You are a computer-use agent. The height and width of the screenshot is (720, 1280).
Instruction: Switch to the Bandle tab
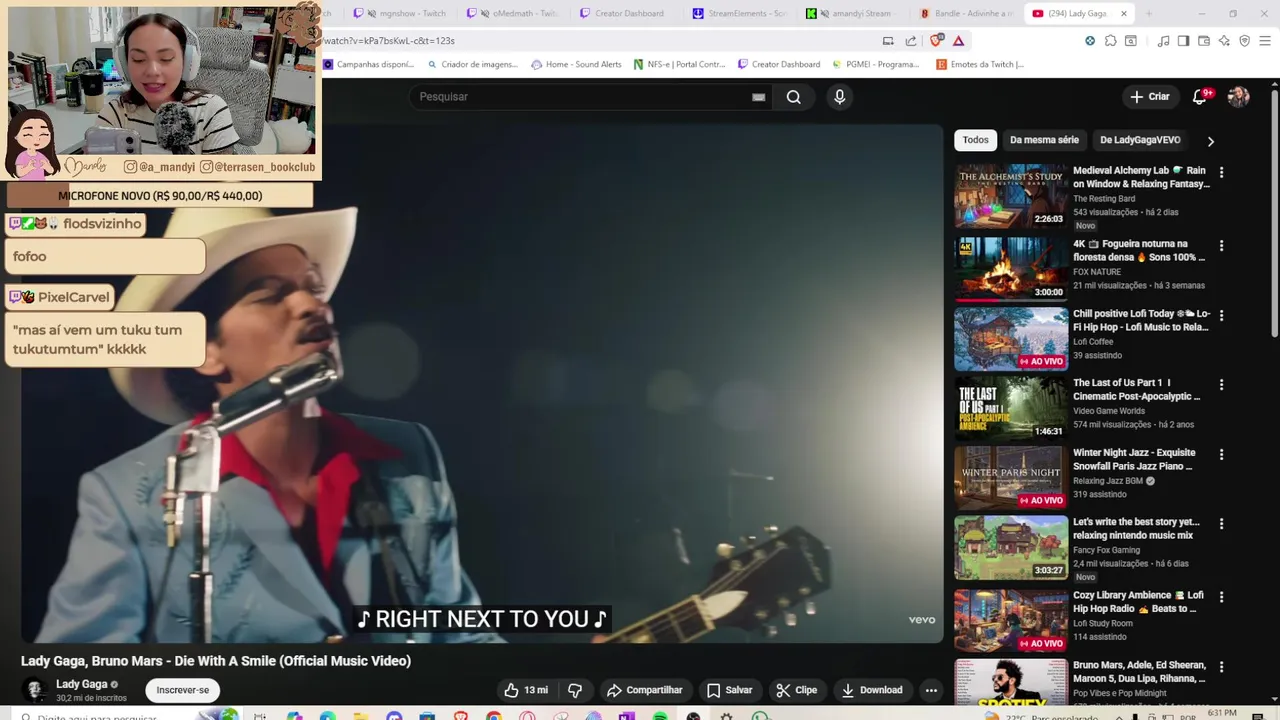click(968, 13)
